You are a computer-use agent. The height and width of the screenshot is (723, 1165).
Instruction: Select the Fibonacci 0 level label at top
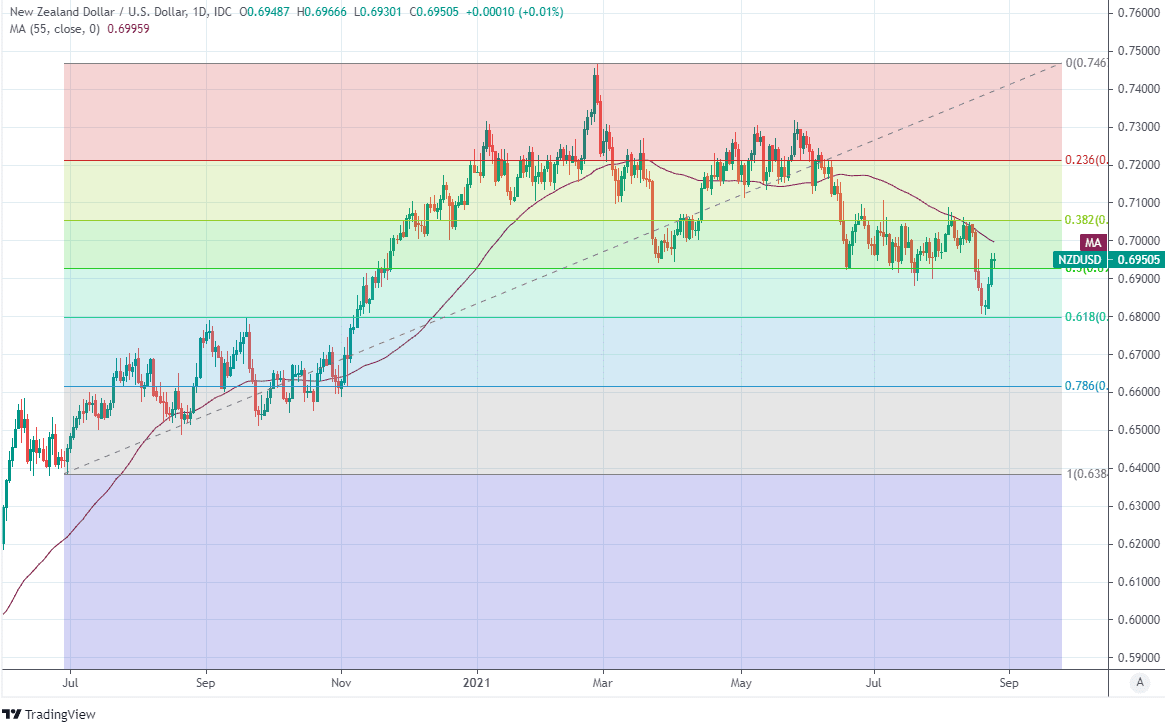click(x=1085, y=63)
